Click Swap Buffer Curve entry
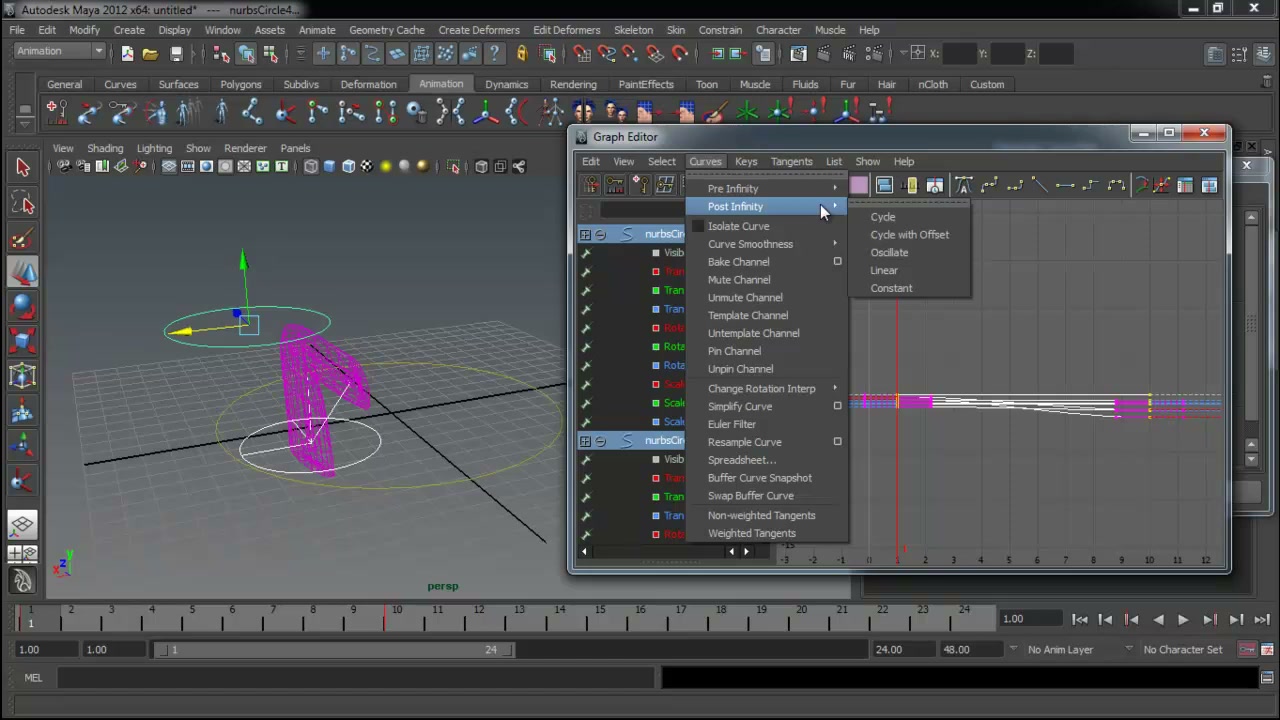The width and height of the screenshot is (1280, 720). coord(751,496)
